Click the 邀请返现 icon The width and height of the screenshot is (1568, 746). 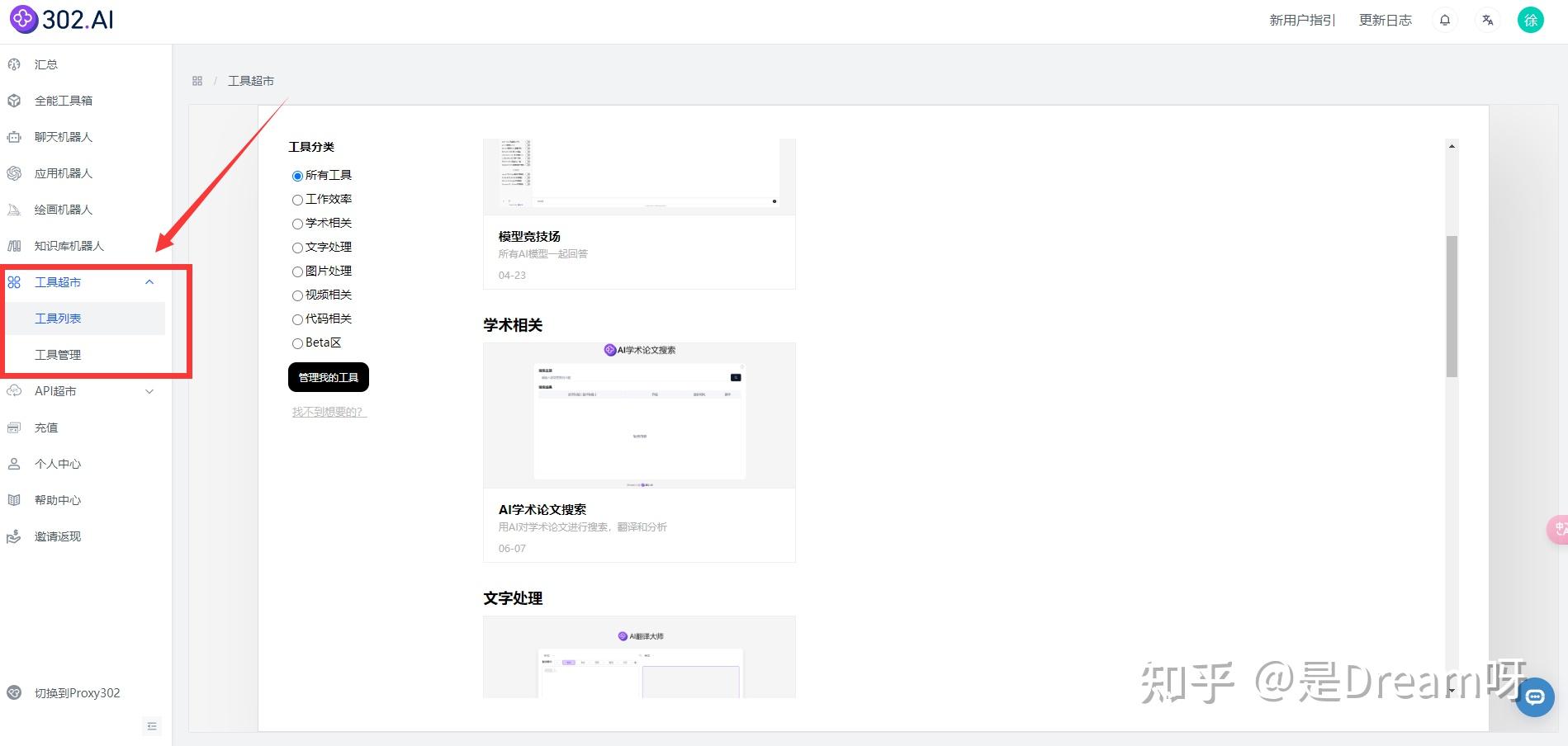[x=14, y=536]
